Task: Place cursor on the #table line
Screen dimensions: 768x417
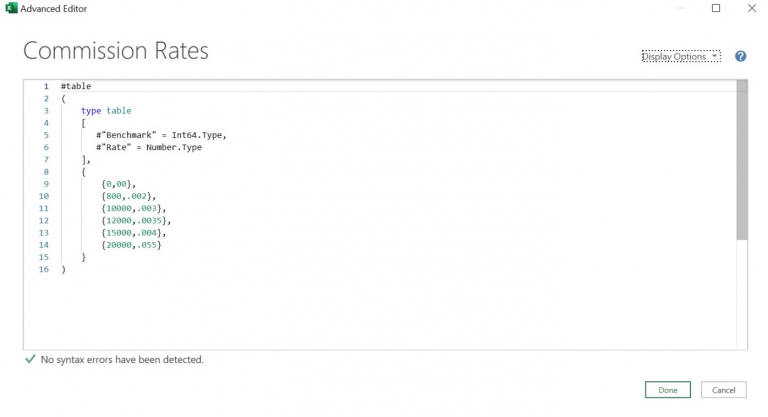Action: (x=76, y=86)
